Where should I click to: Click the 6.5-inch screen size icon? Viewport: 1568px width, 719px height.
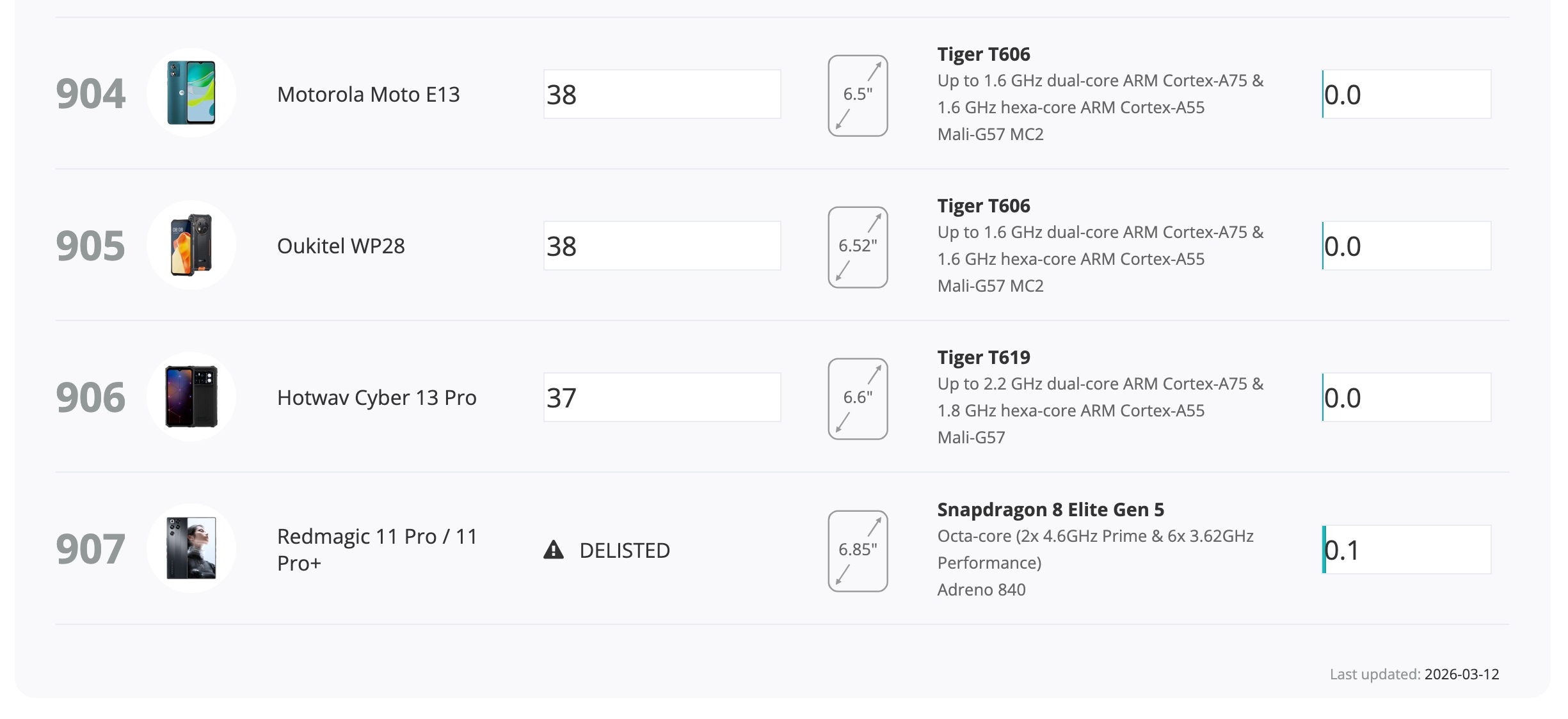pos(858,95)
